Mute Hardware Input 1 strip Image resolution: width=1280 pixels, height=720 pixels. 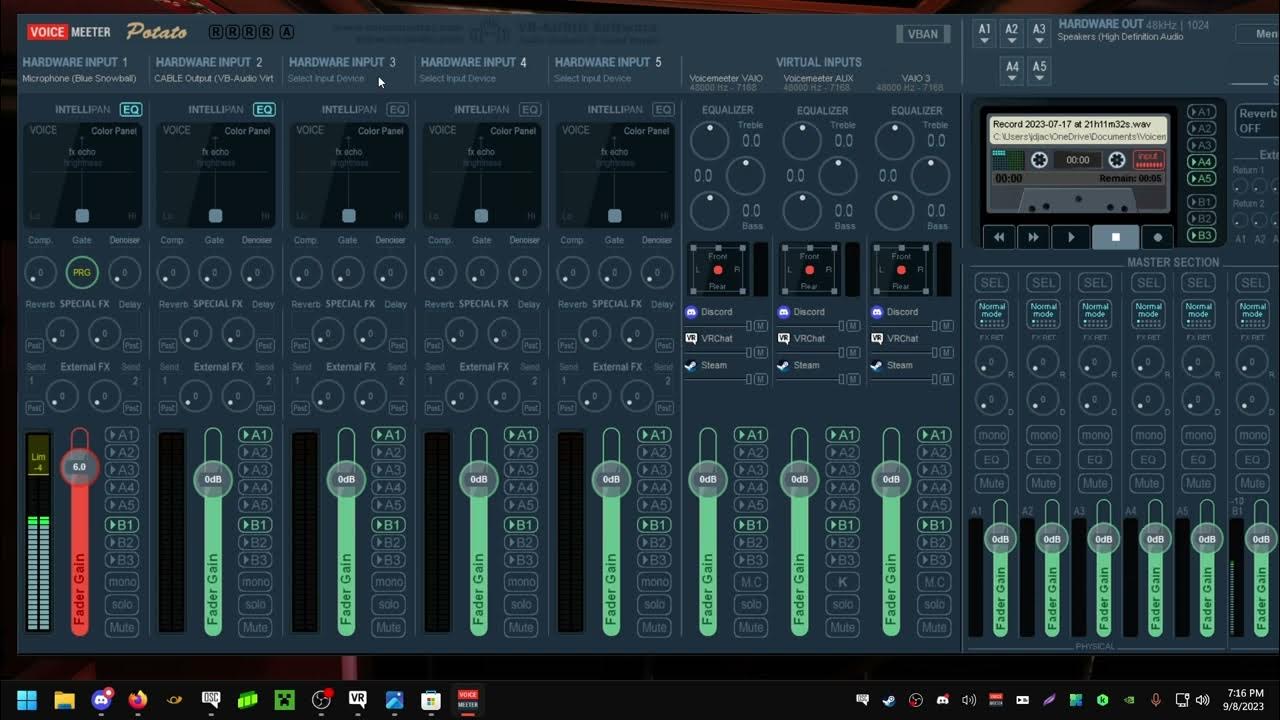click(122, 628)
